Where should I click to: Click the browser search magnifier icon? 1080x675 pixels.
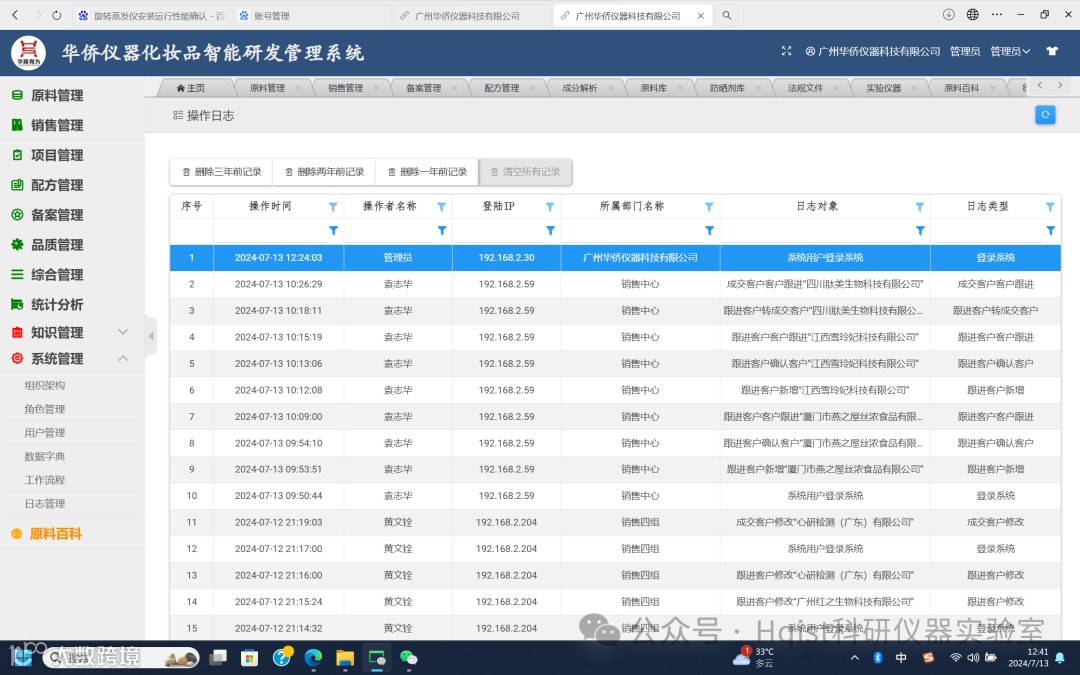coord(726,15)
